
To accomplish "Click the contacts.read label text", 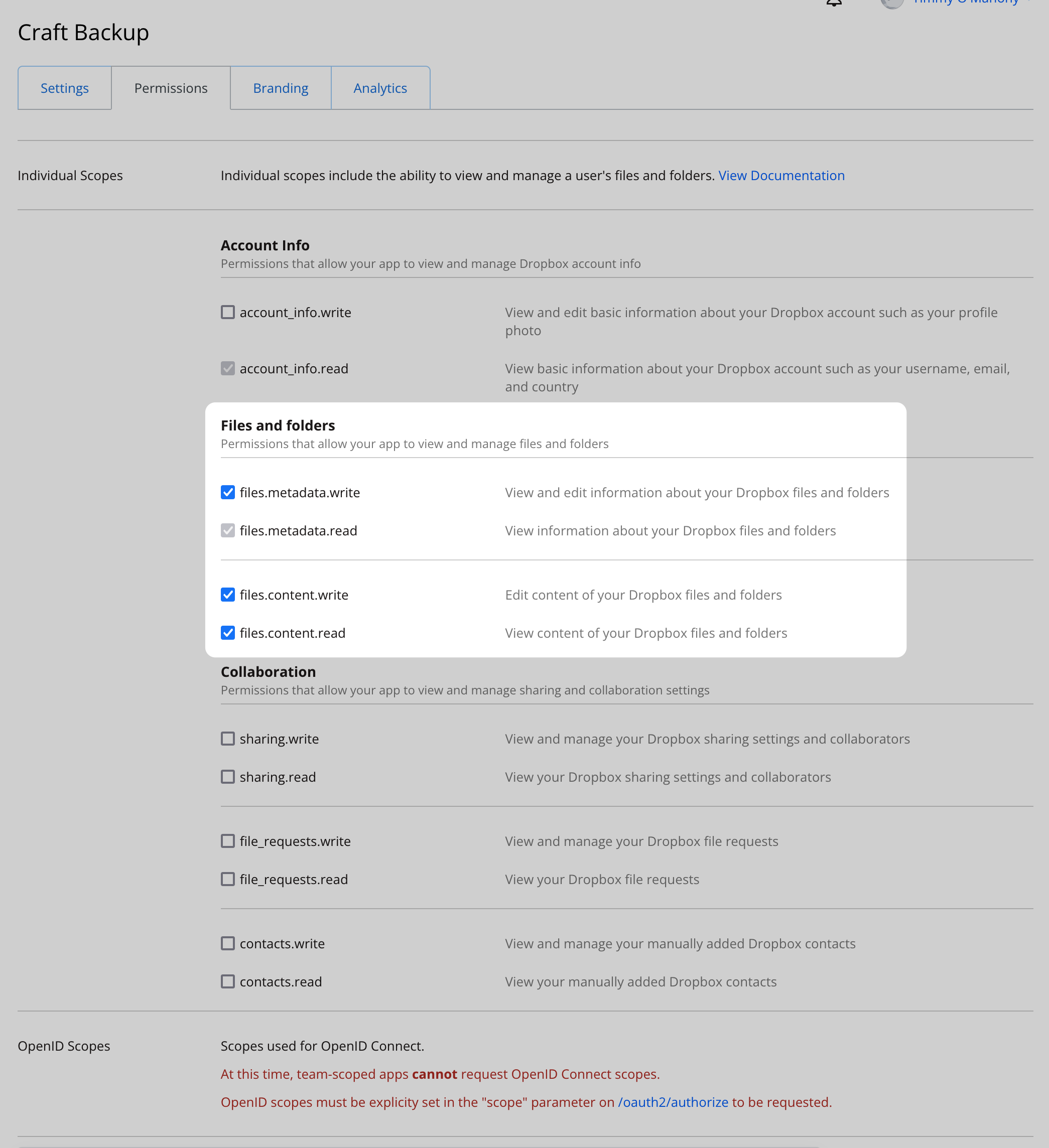I will coord(281,982).
